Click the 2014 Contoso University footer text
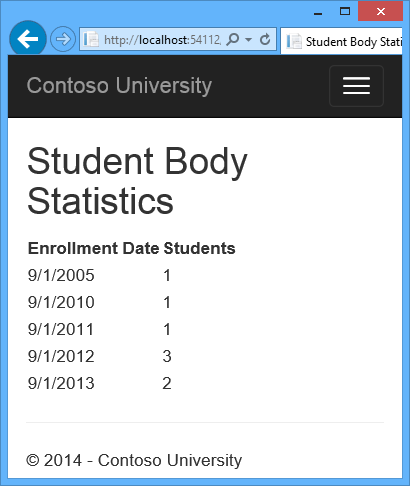The height and width of the screenshot is (486, 410). pos(134,460)
